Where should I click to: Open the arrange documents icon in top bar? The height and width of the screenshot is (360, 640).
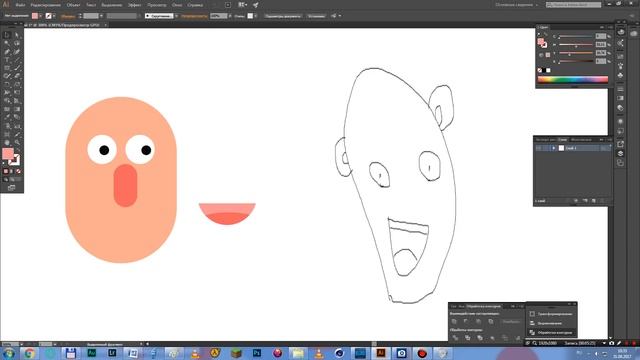(x=242, y=5)
